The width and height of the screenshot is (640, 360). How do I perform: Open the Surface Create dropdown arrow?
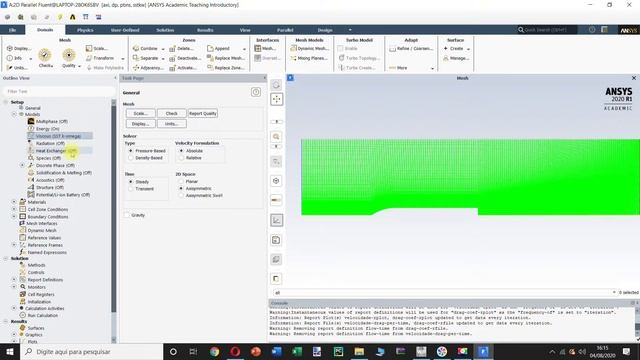pos(468,49)
